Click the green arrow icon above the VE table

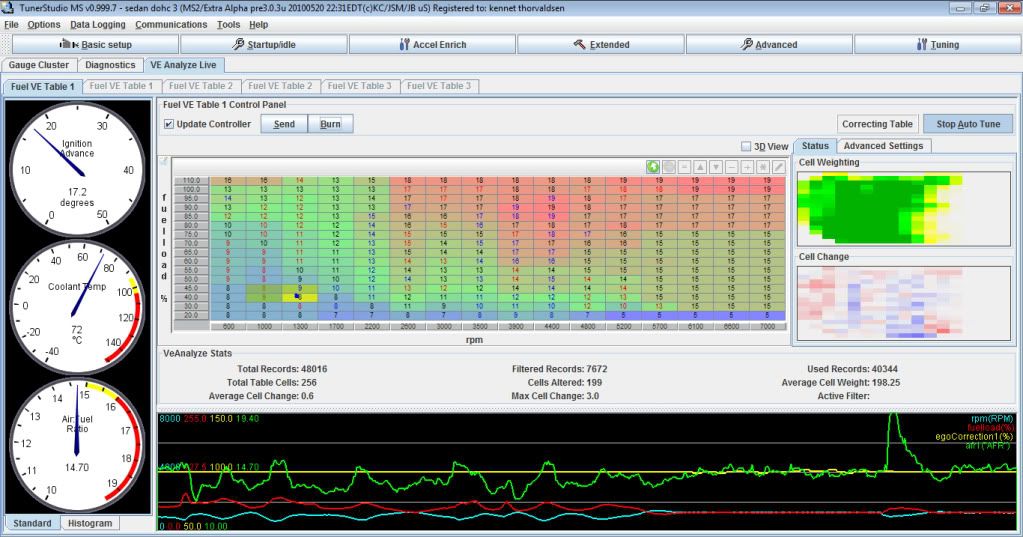(x=653, y=166)
